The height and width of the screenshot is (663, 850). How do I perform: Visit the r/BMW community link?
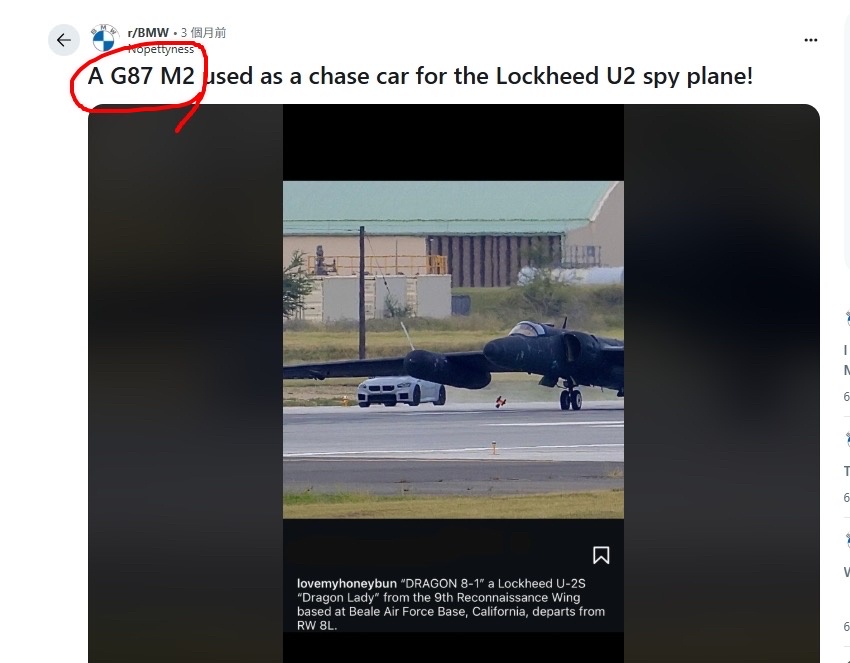pos(148,33)
